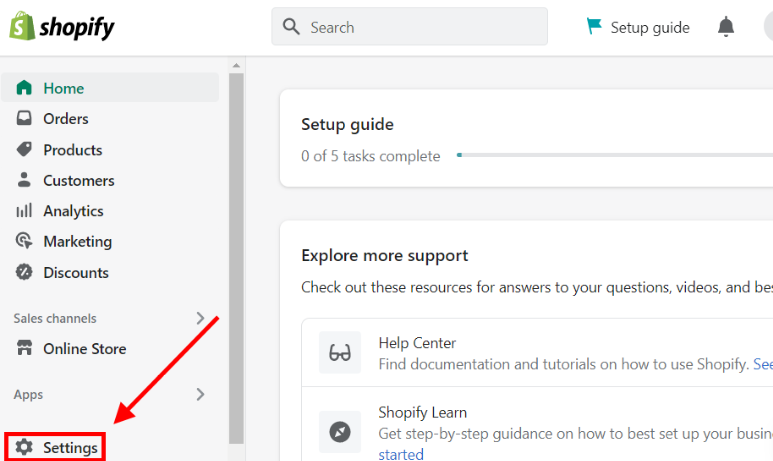Click the Shopify Learn compass icon

(x=340, y=432)
